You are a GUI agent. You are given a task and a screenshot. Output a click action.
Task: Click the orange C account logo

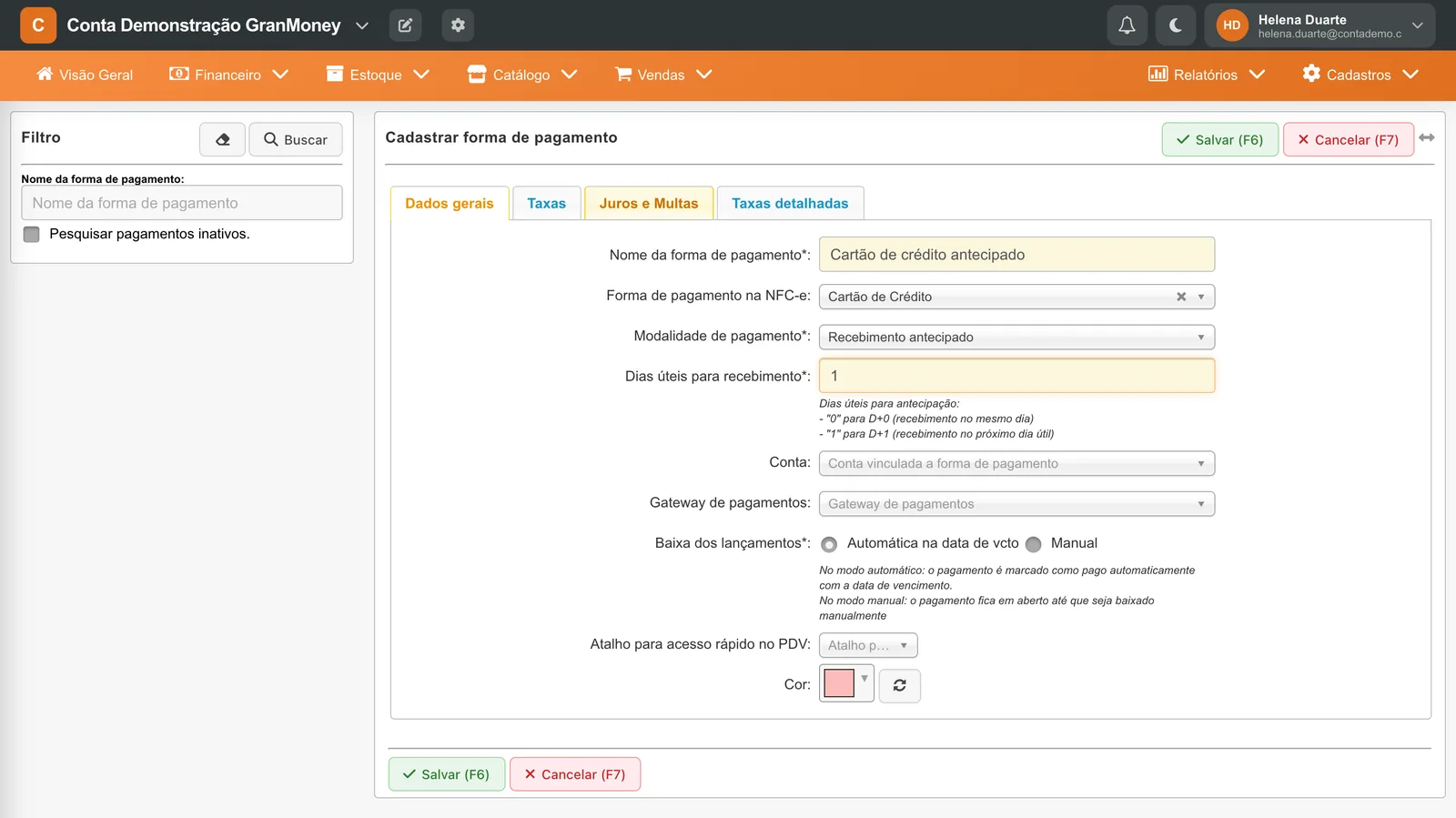click(x=38, y=25)
